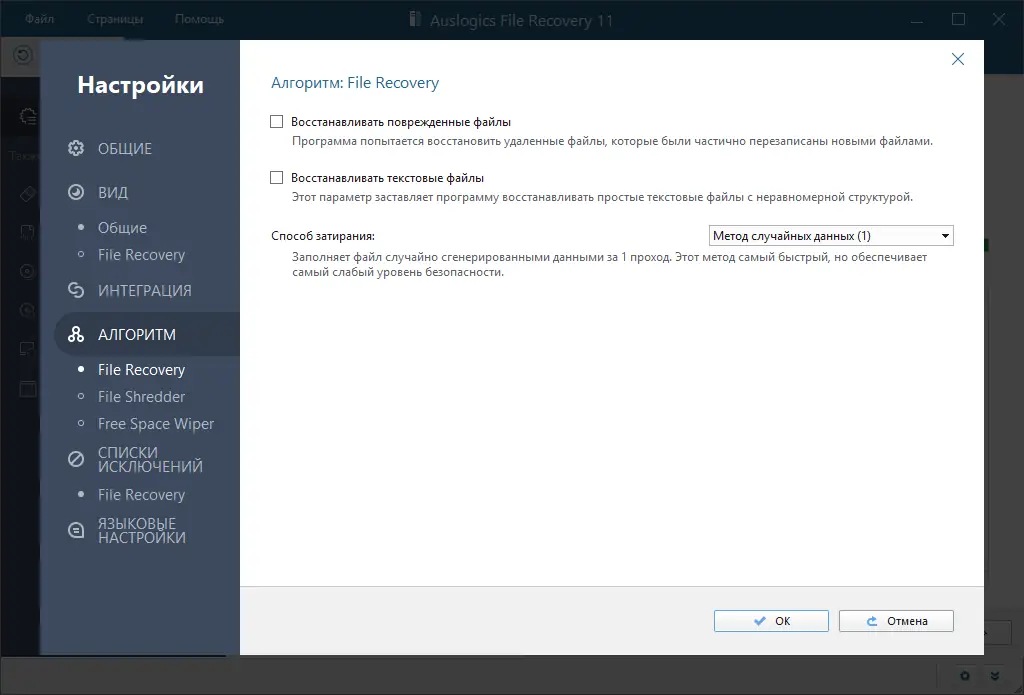The image size is (1024, 695).
Task: Click the АЛГОРИТМ section icon
Action: click(x=75, y=333)
